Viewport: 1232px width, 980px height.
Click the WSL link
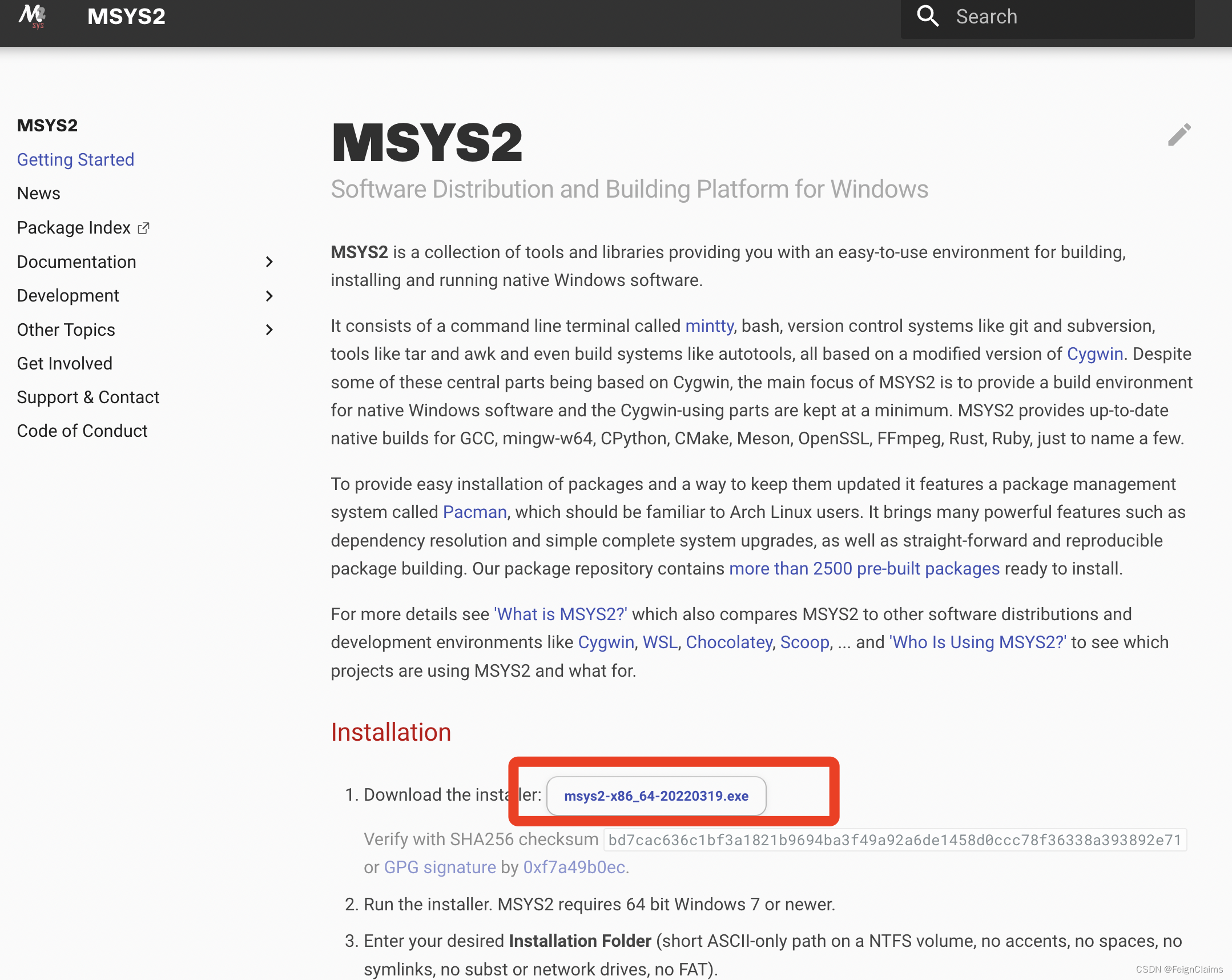coord(660,642)
